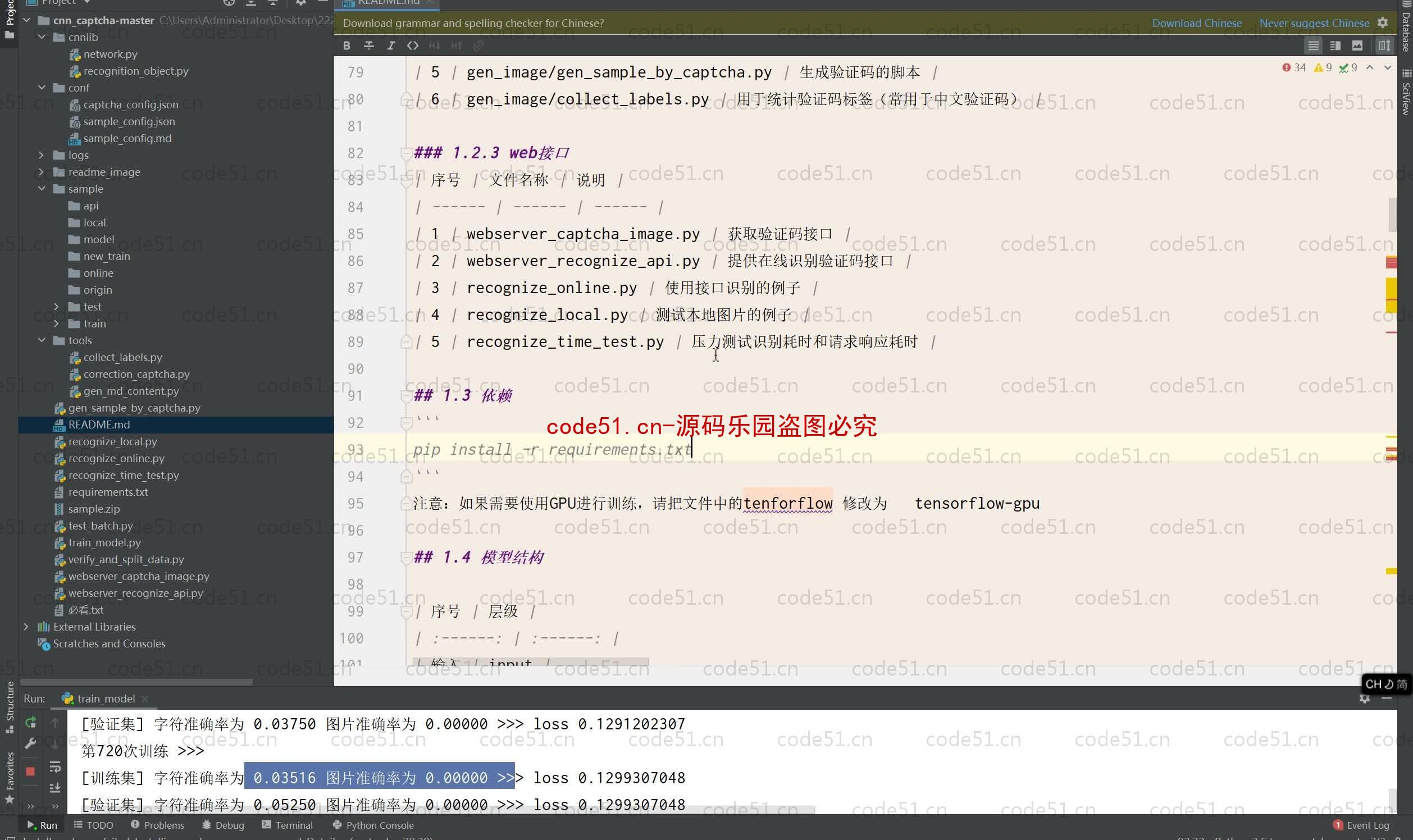Click the Italic formatting icon
The width and height of the screenshot is (1413, 840).
tap(390, 45)
